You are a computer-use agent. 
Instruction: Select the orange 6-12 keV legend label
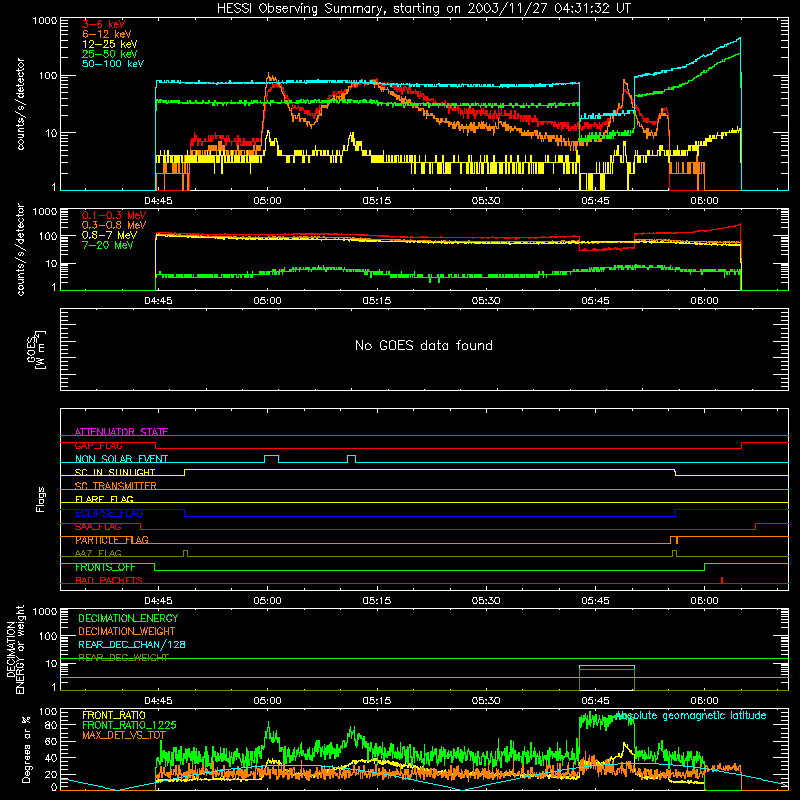[x=106, y=34]
